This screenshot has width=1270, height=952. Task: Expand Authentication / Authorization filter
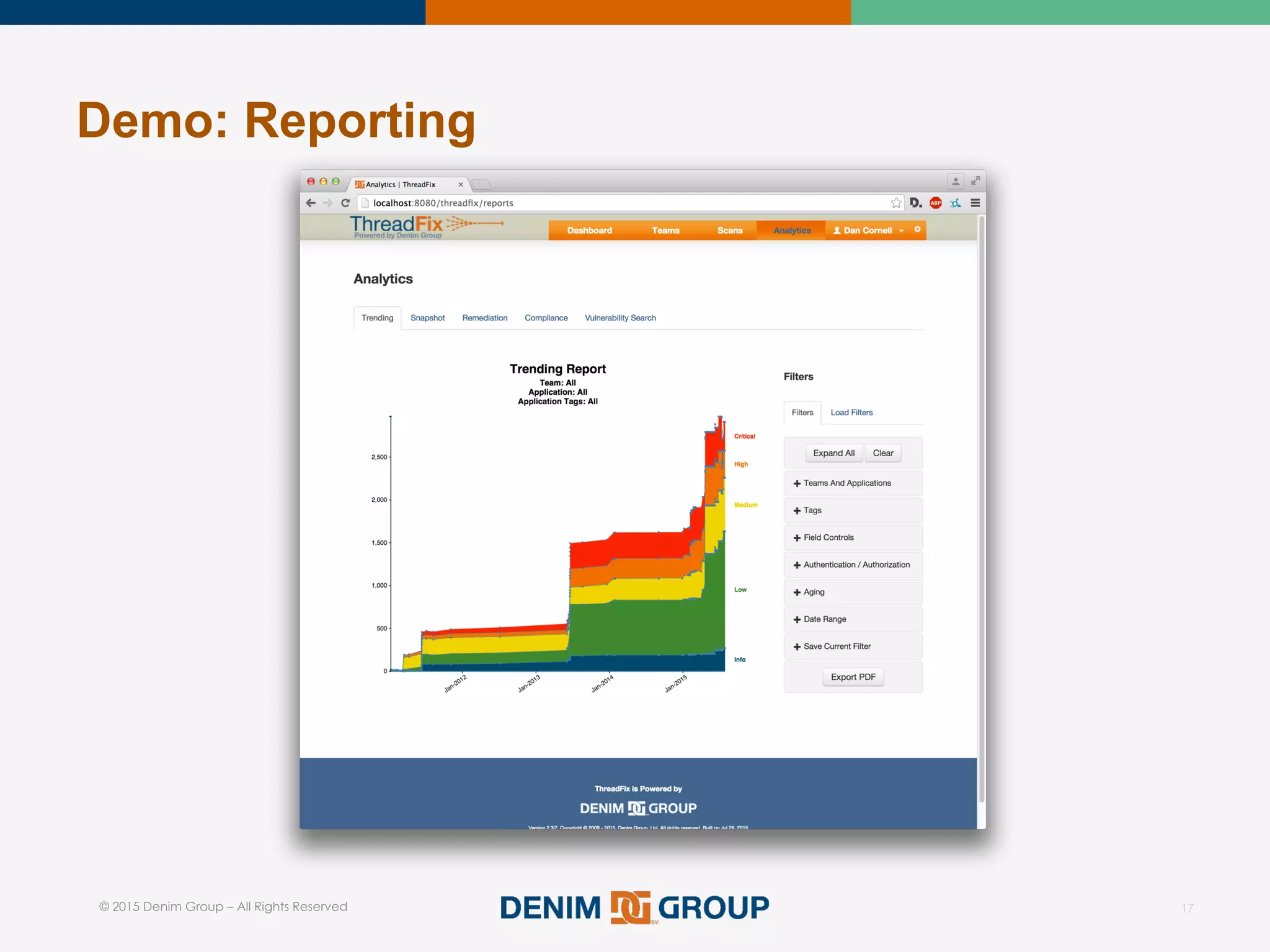(853, 565)
